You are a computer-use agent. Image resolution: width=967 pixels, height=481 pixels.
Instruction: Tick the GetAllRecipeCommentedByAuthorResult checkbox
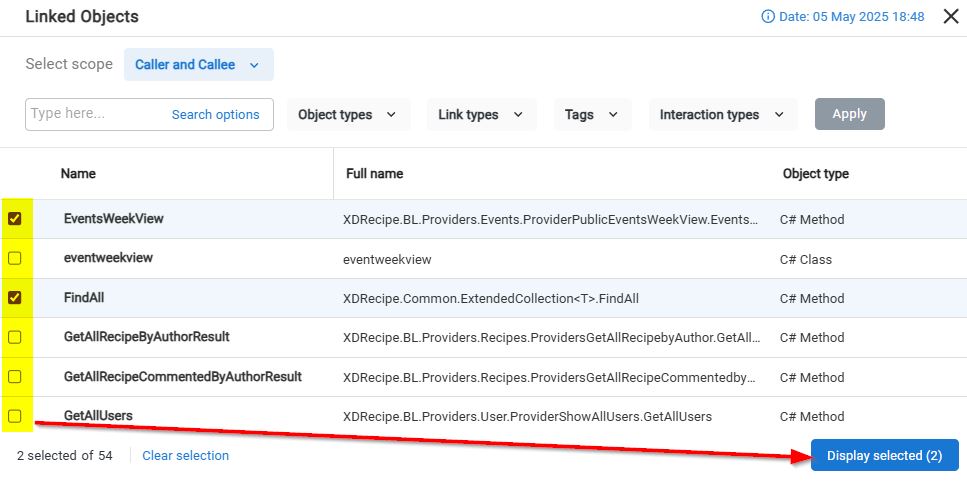click(15, 377)
